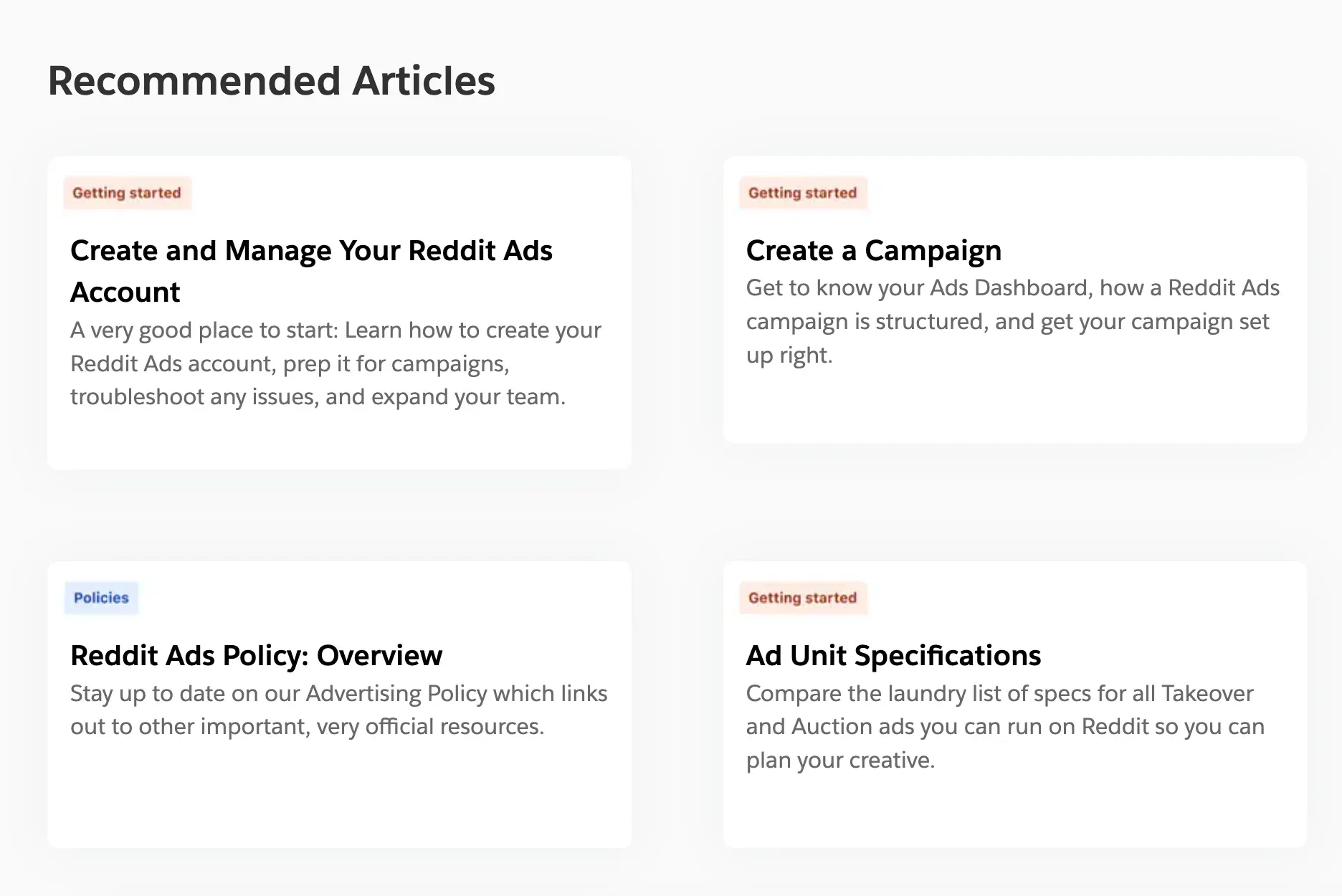The image size is (1342, 896).
Task: Select Getting started tag above Create and Manage
Action: pos(127,193)
